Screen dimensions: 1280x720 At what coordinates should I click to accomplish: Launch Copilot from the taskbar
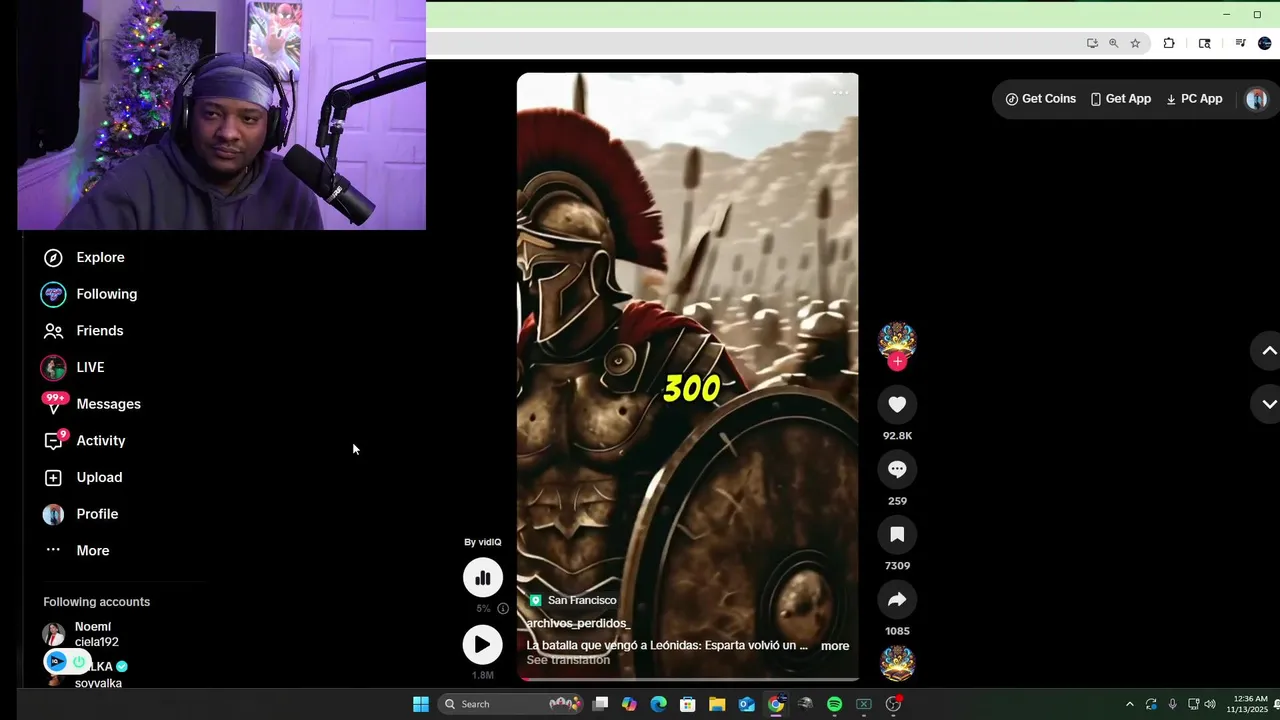[629, 704]
